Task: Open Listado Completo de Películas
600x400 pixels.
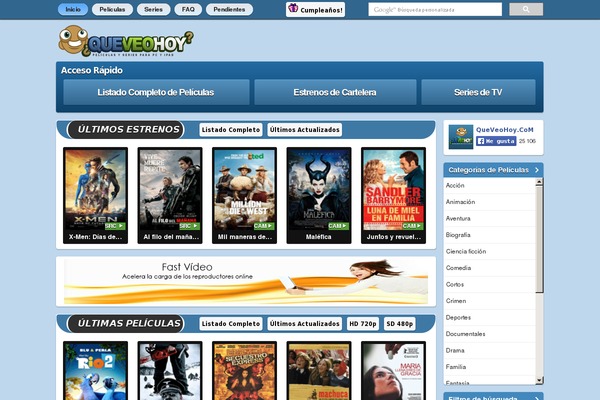Action: pos(156,92)
